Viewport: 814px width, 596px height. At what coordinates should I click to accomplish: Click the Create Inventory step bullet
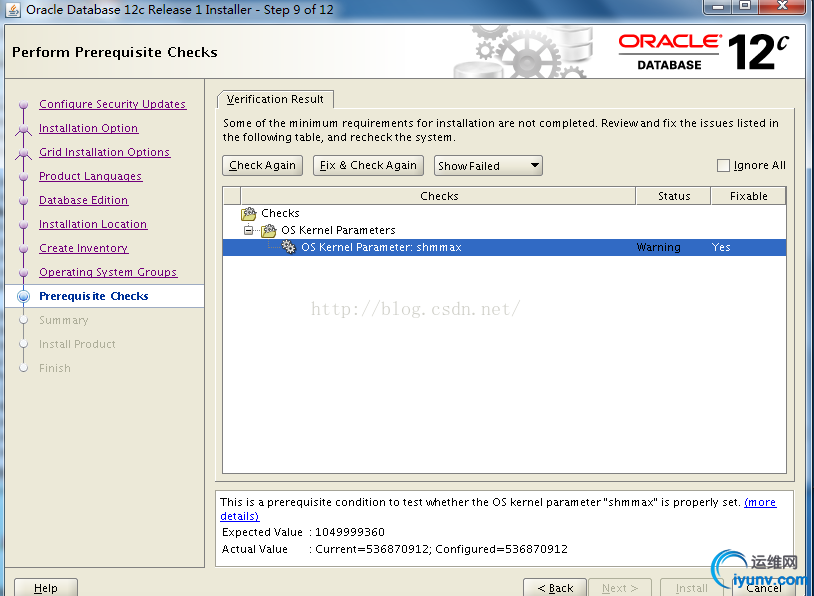pyautogui.click(x=23, y=248)
